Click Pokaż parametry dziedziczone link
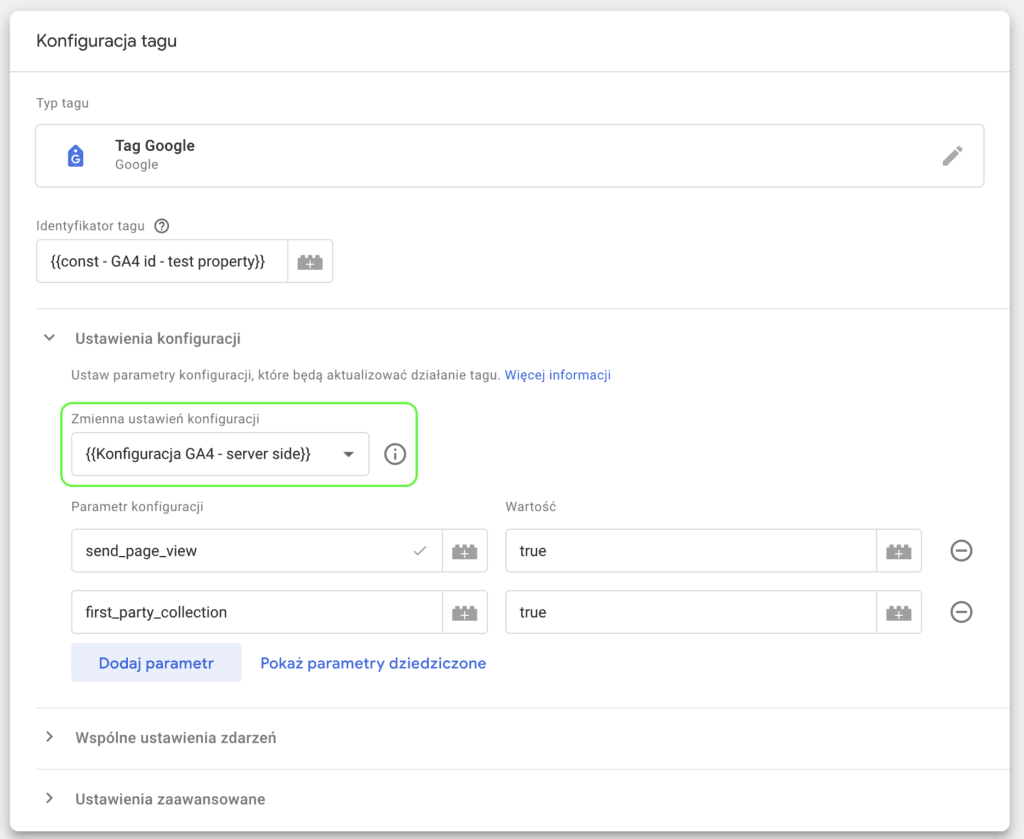This screenshot has width=1024, height=839. pyautogui.click(x=373, y=663)
